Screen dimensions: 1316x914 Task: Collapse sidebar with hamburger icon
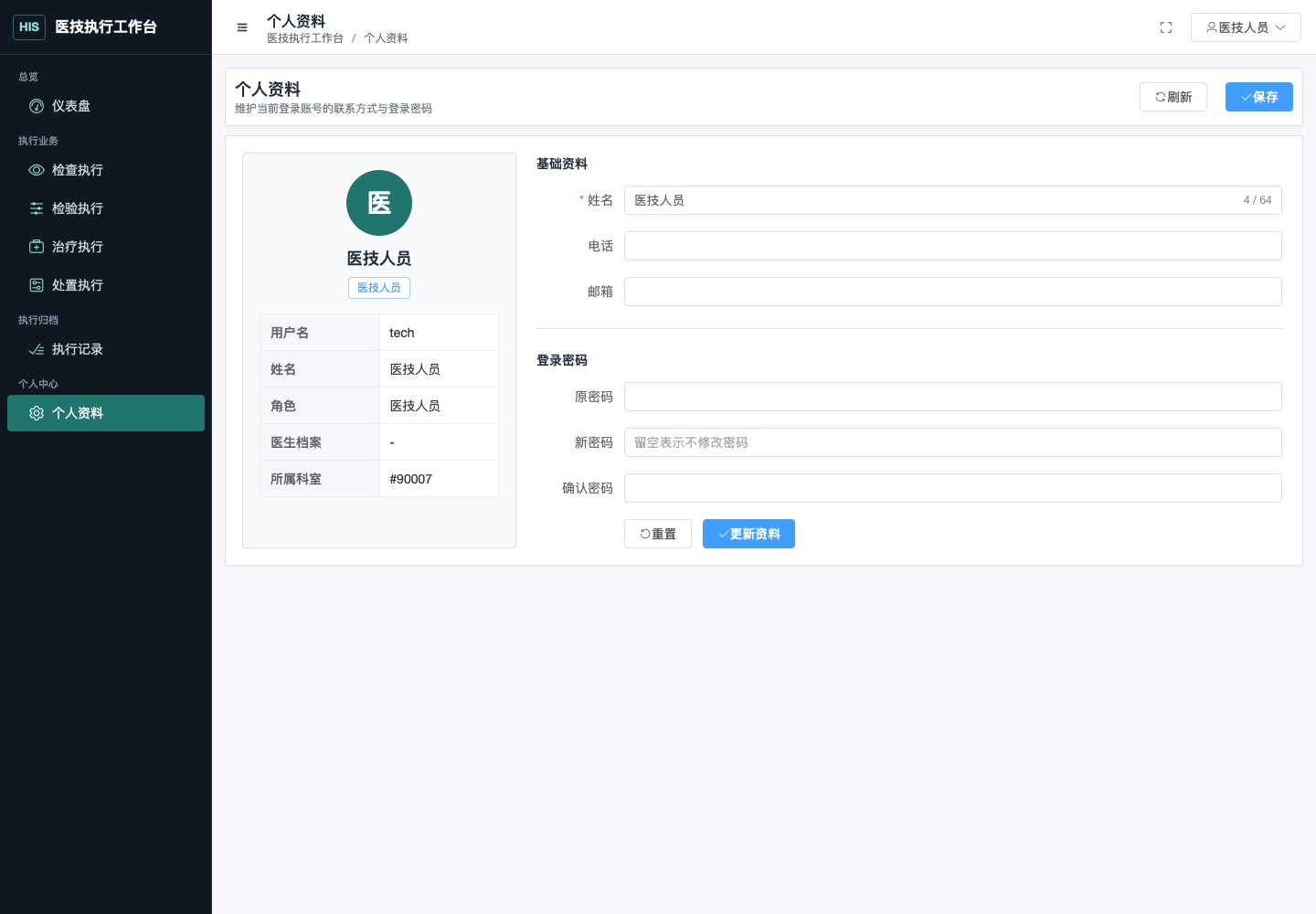point(242,27)
